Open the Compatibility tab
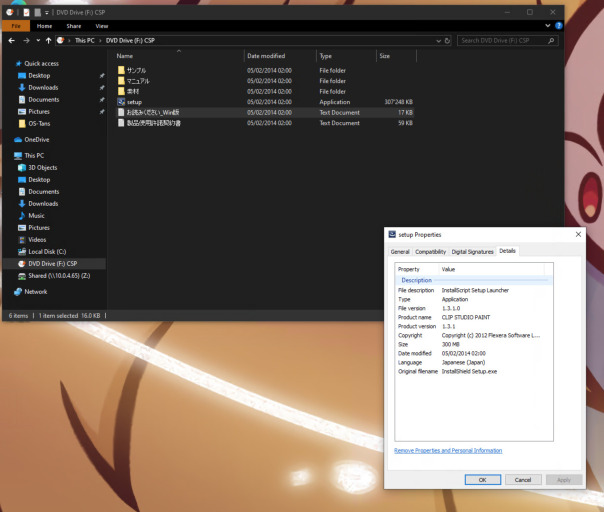The height and width of the screenshot is (512, 604). [x=430, y=251]
